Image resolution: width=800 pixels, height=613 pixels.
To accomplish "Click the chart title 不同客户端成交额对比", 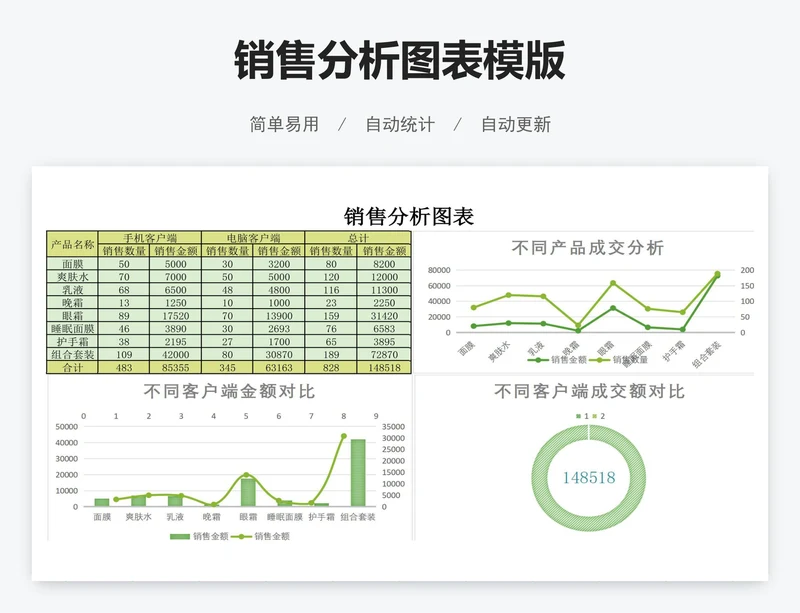I will point(589,391).
